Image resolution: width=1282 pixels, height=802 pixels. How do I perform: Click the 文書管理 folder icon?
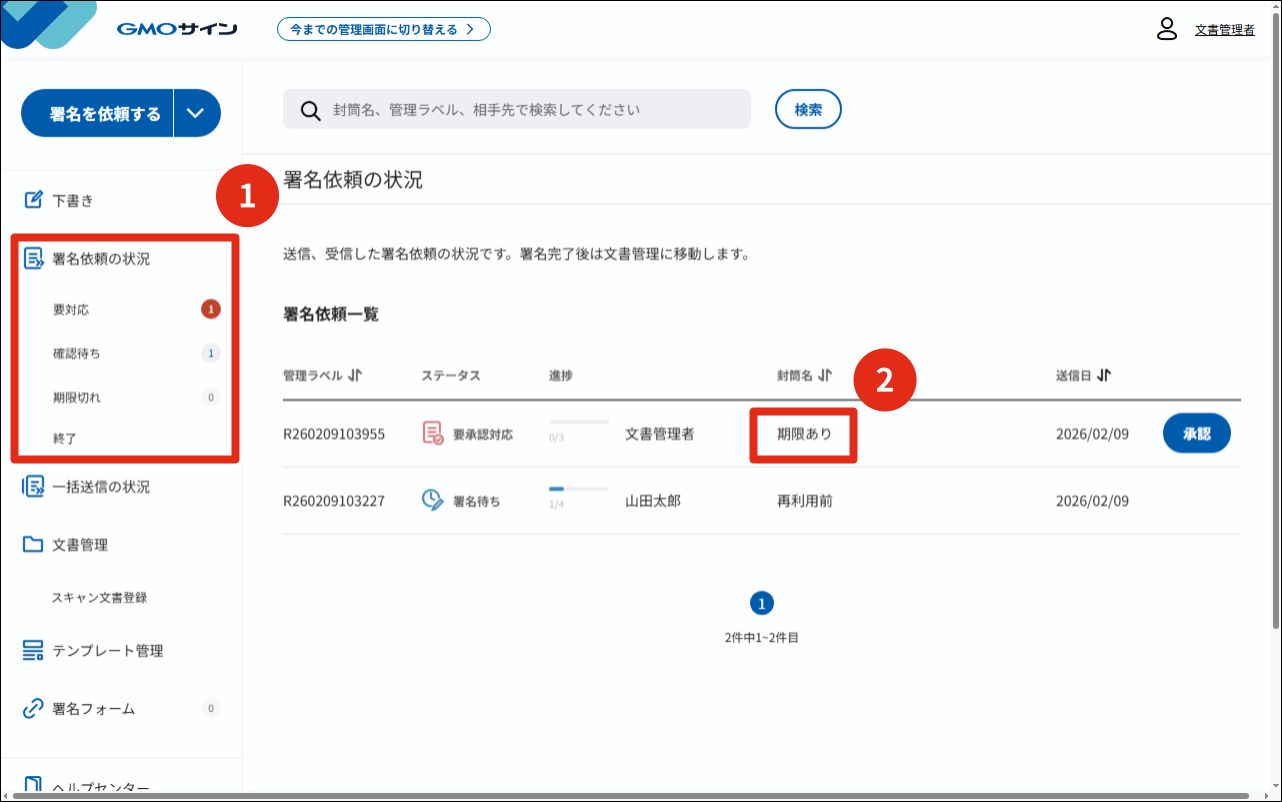tap(33, 545)
